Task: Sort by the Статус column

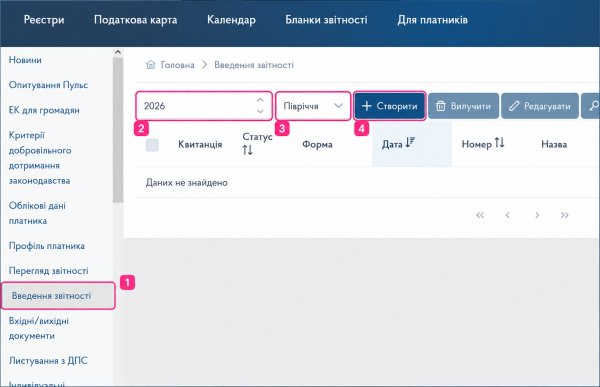Action: [x=257, y=144]
